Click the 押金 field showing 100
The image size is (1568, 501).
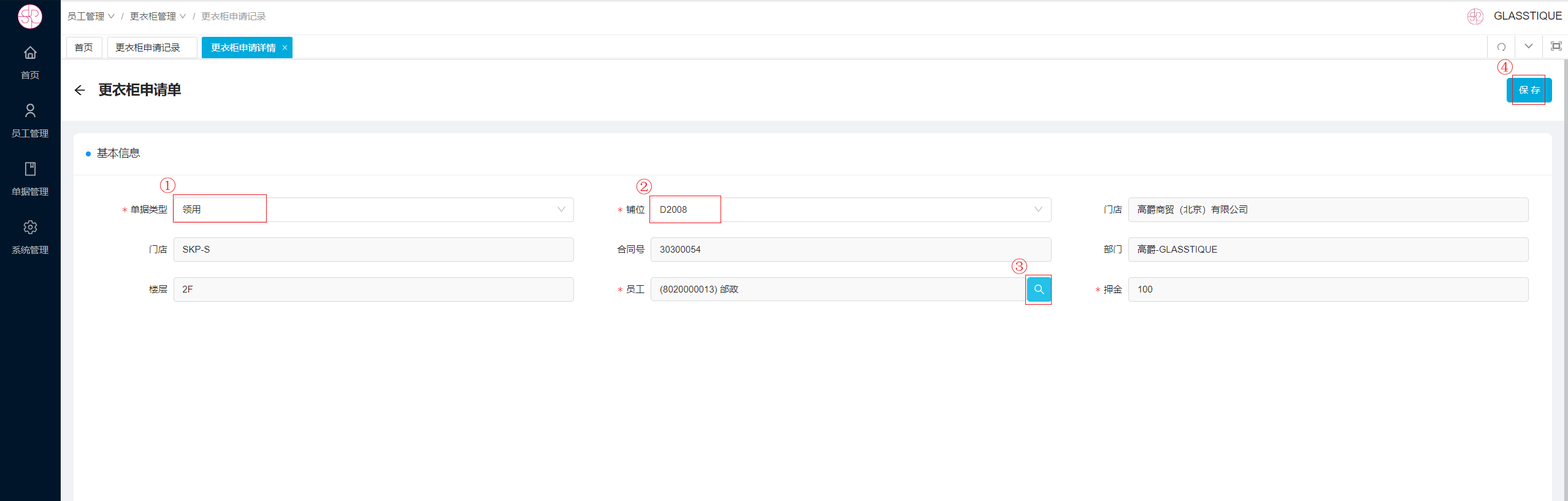coord(1328,289)
